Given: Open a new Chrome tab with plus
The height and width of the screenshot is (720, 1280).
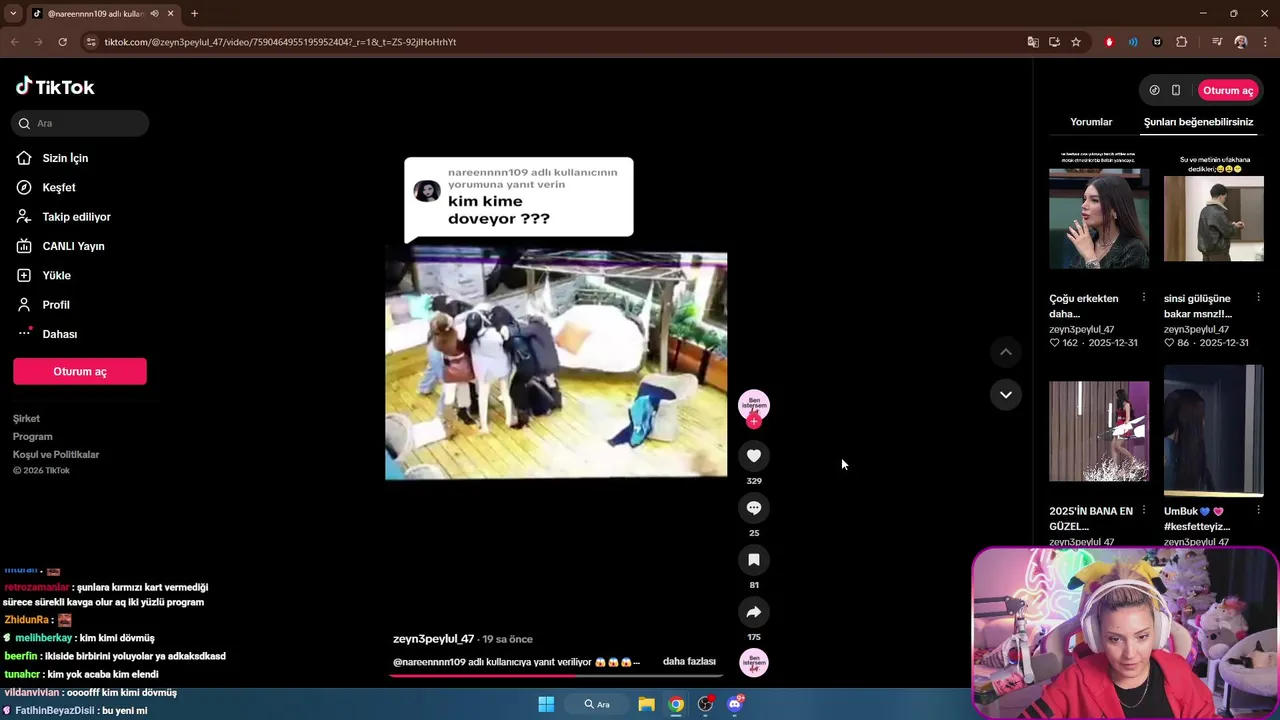Looking at the screenshot, I should [x=194, y=13].
